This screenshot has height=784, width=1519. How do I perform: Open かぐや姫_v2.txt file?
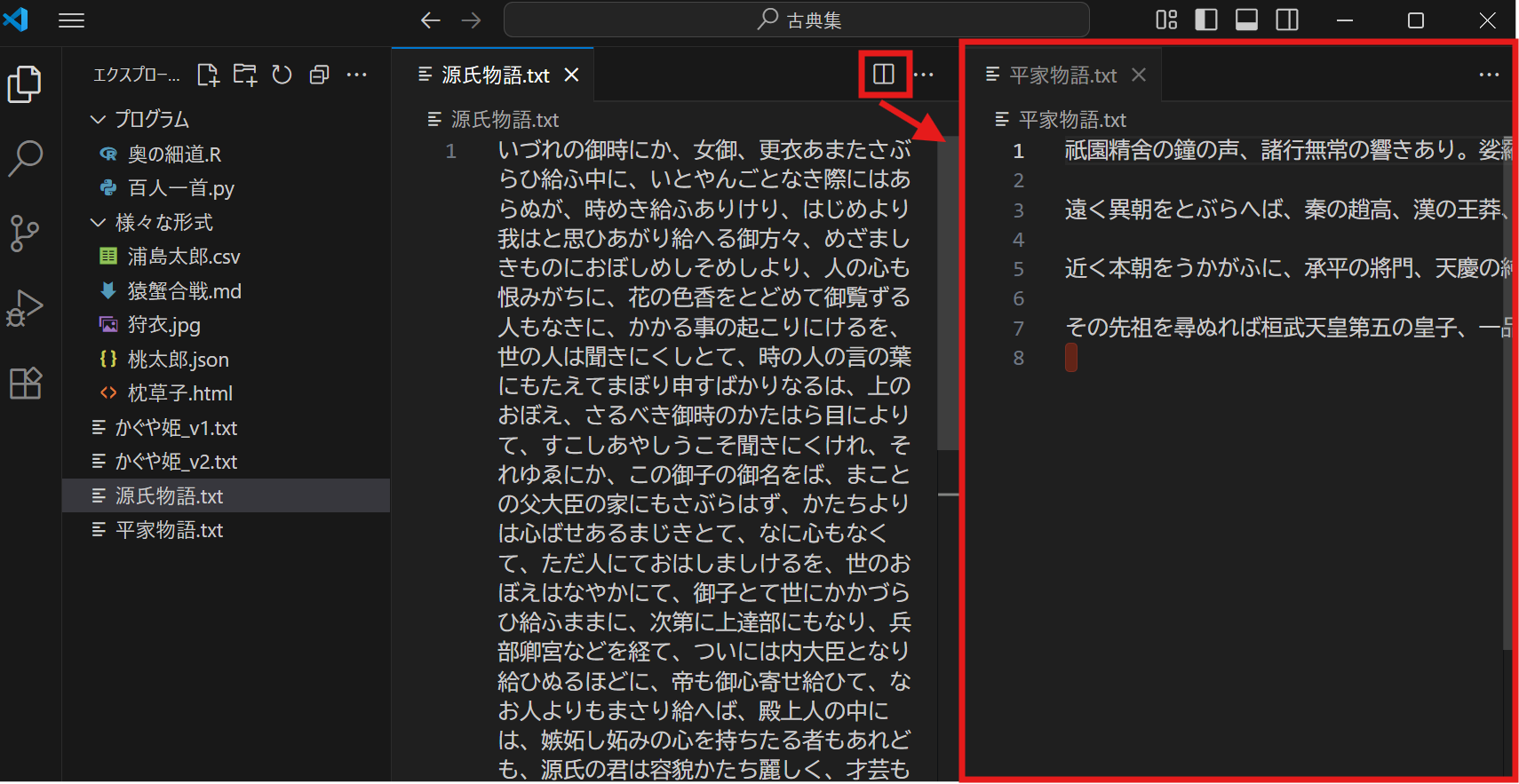[x=227, y=462]
